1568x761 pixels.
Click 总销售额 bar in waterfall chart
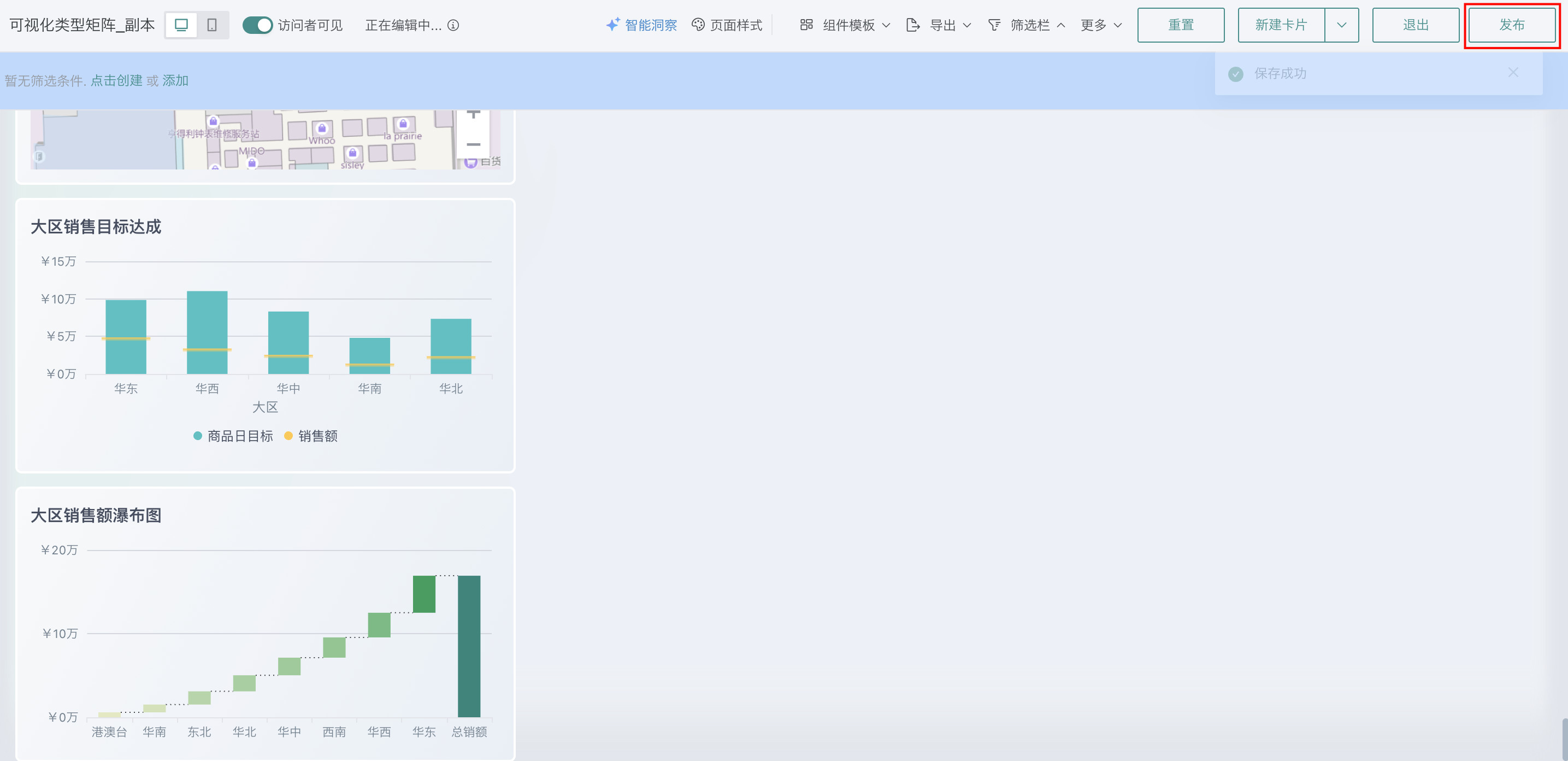(x=469, y=646)
